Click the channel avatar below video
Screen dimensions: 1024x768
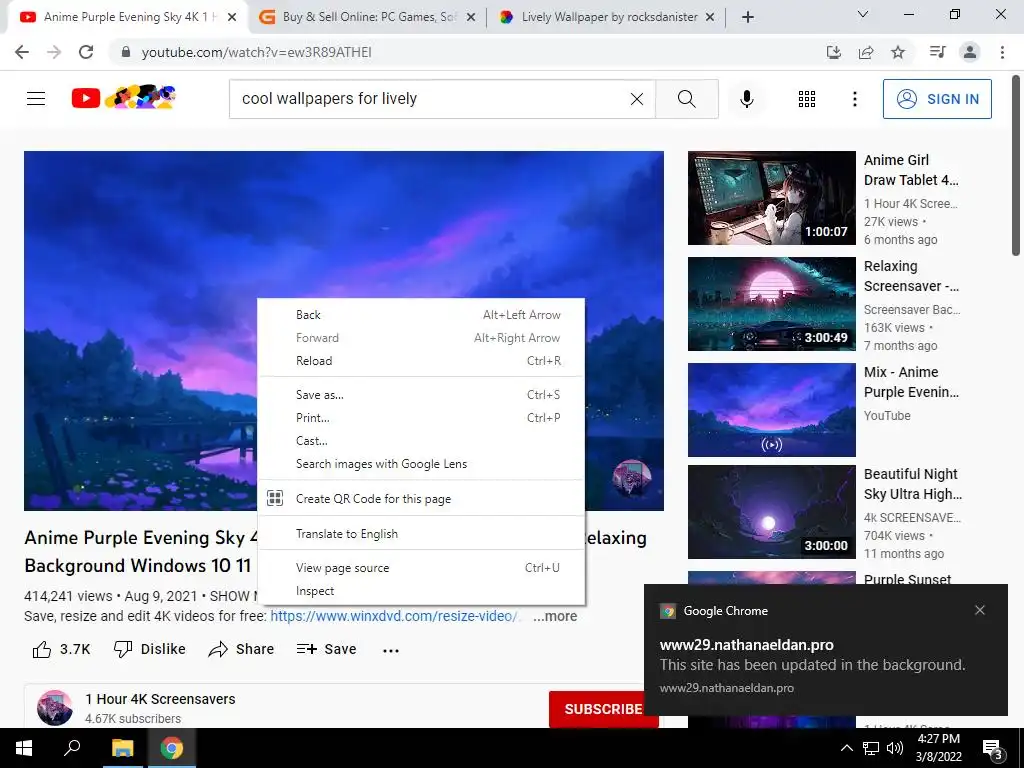tap(55, 708)
